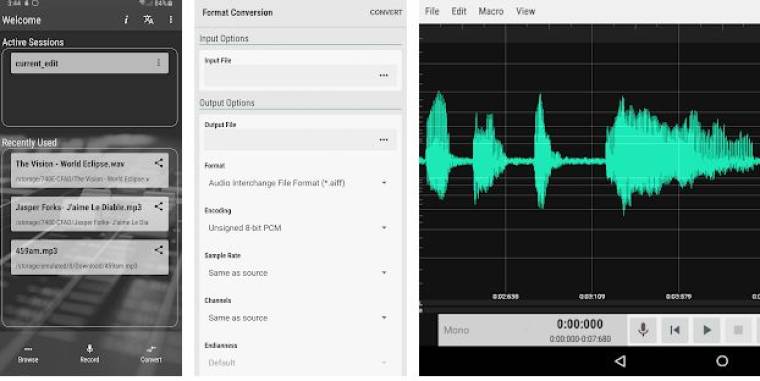
Task: Click the Input File field
Action: click(x=301, y=76)
